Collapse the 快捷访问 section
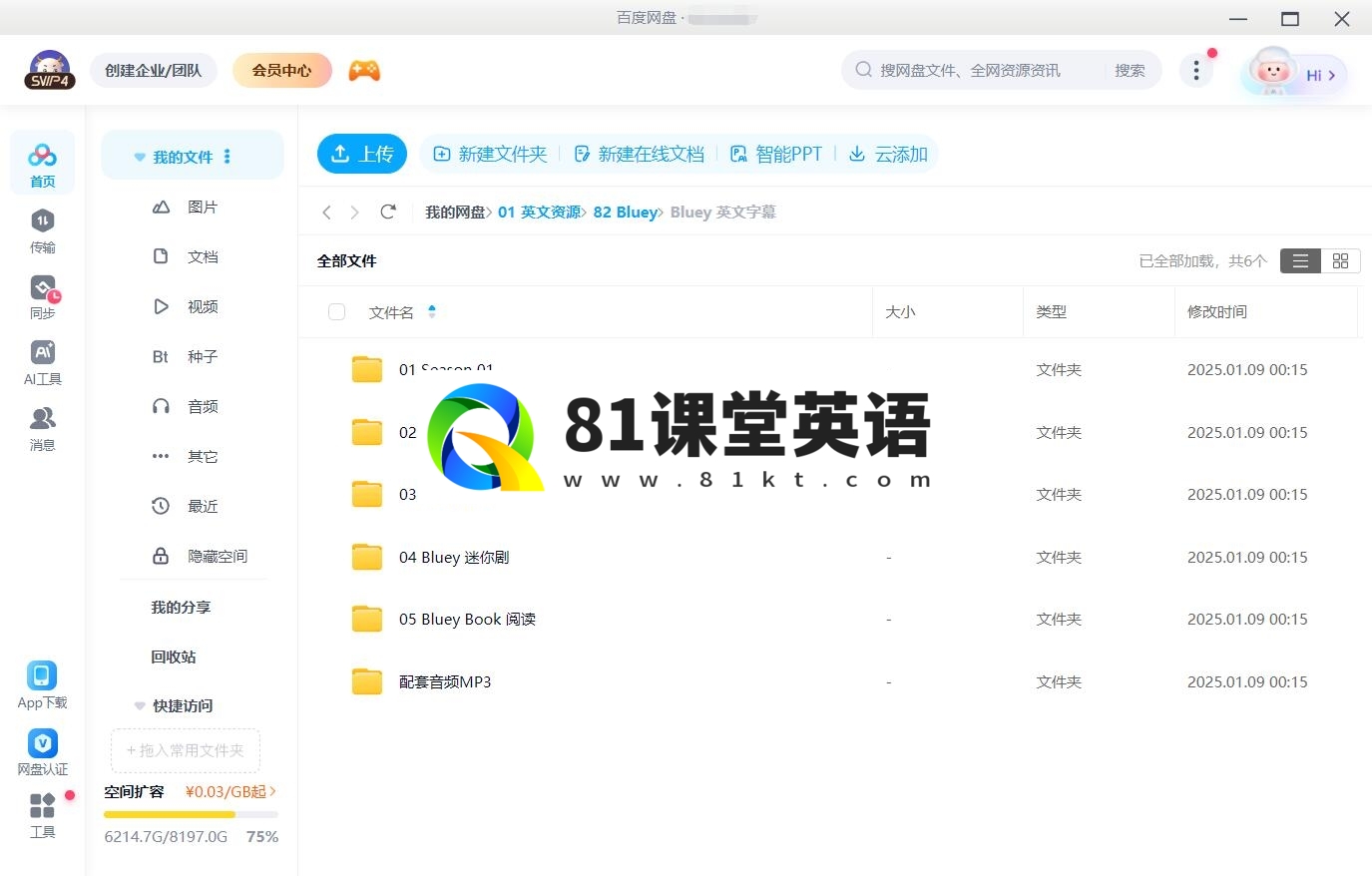Viewport: 1372px width, 876px height. [140, 706]
